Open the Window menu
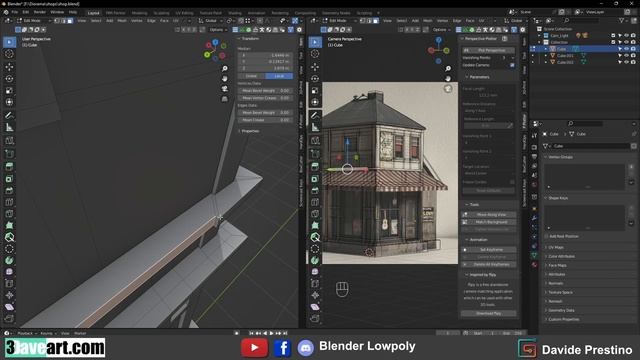The image size is (640, 360). 57,12
